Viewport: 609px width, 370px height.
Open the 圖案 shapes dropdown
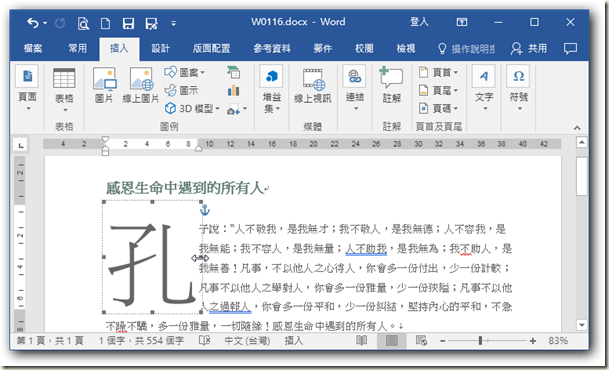click(184, 72)
